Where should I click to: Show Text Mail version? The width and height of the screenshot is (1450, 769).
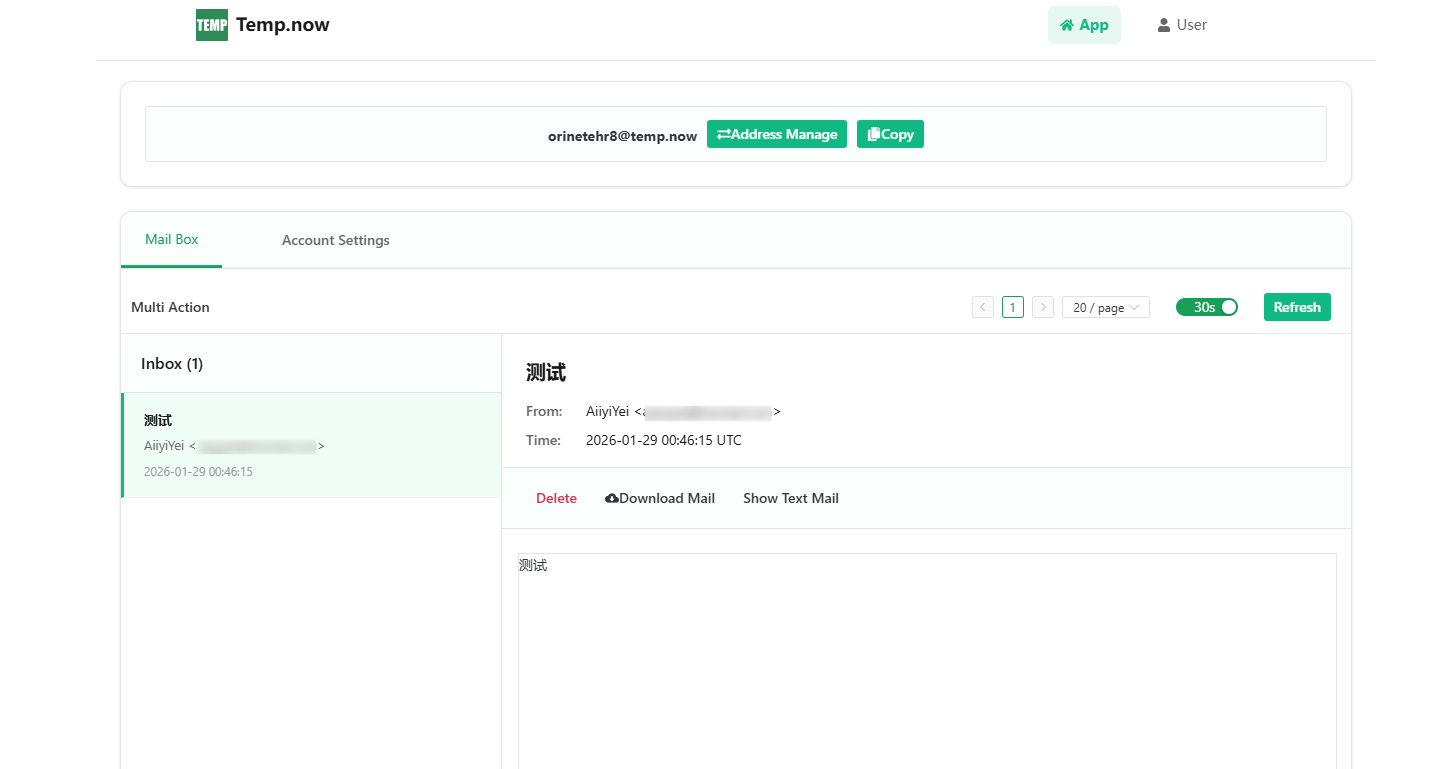point(790,498)
